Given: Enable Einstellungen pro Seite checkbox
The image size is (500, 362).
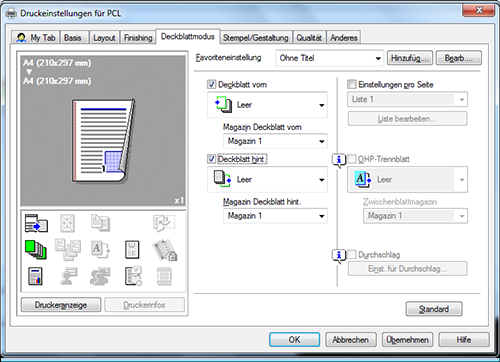Looking at the screenshot, I should click(351, 84).
